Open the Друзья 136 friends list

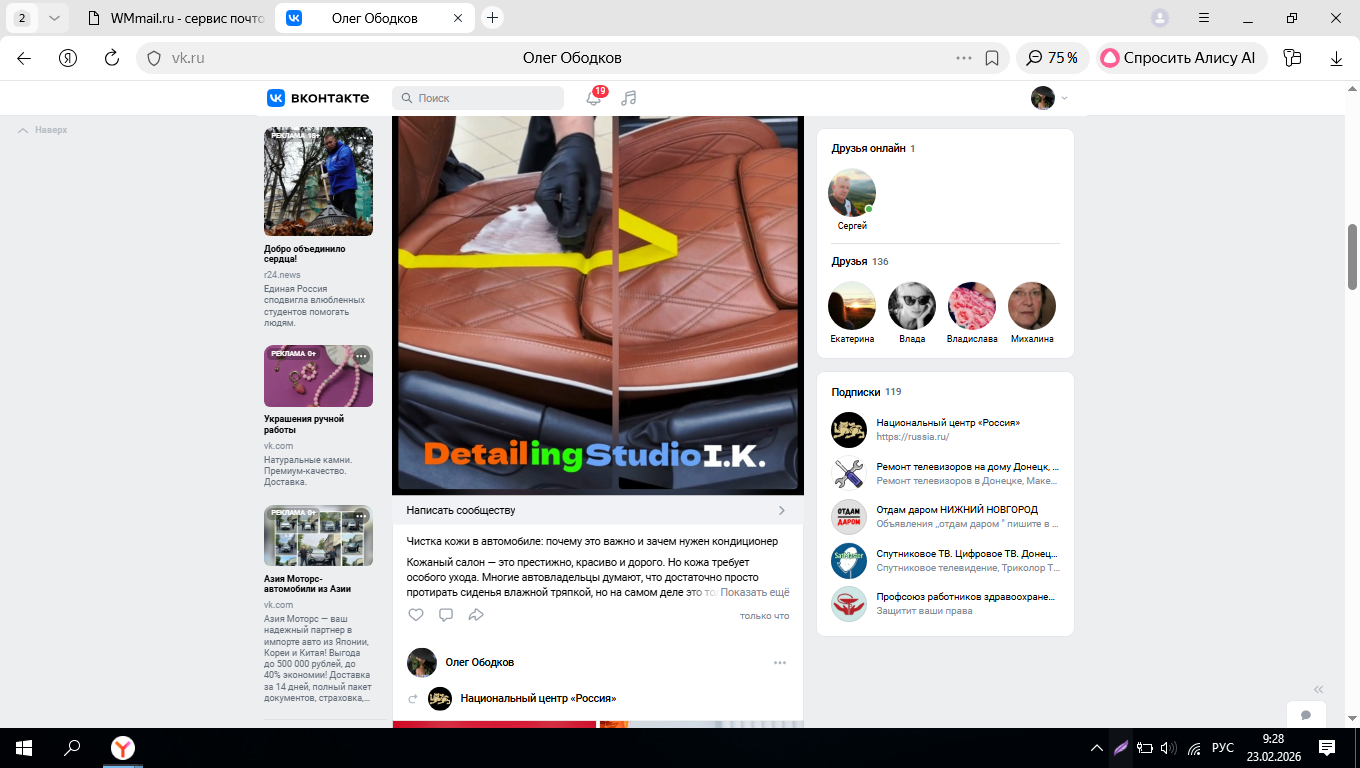tap(860, 261)
